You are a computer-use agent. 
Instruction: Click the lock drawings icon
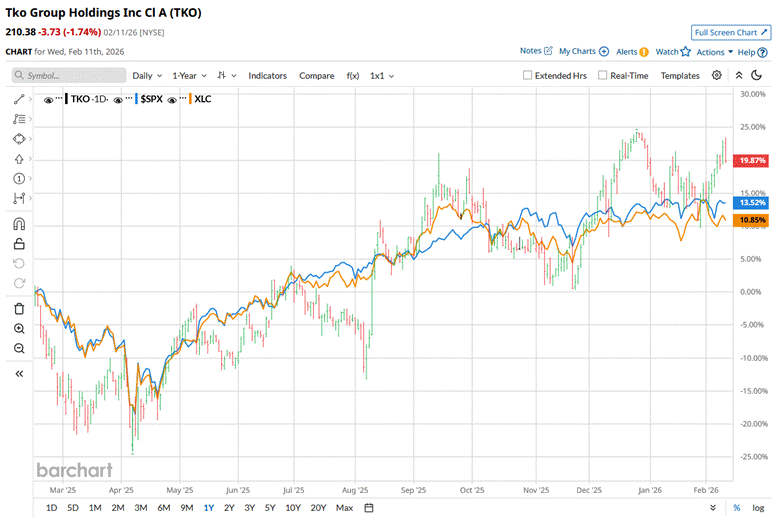19,243
